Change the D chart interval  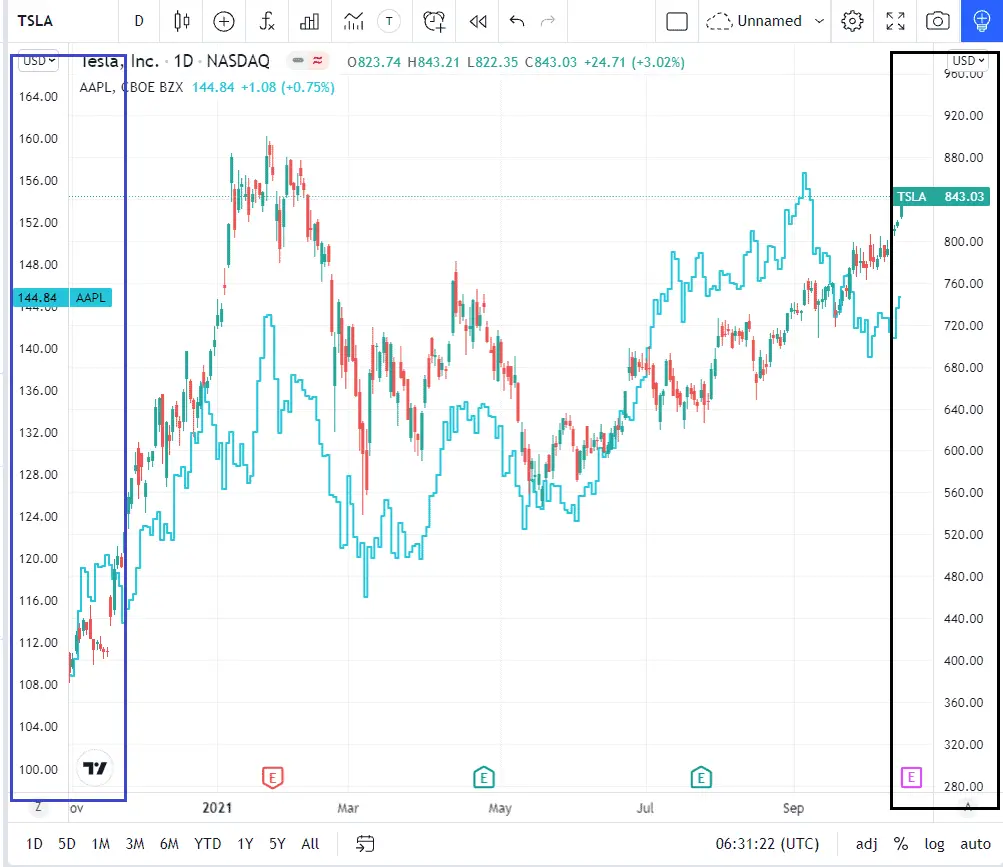[139, 21]
